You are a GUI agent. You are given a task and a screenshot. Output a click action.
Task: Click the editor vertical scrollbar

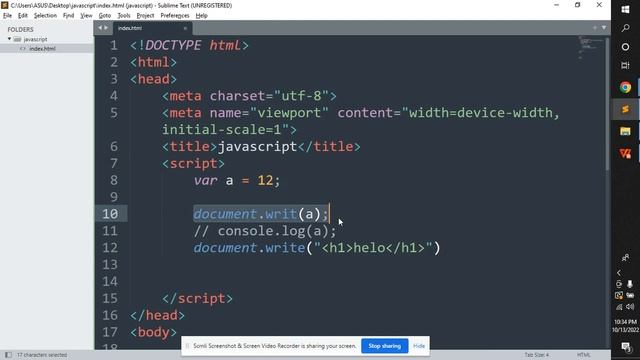coord(607,104)
